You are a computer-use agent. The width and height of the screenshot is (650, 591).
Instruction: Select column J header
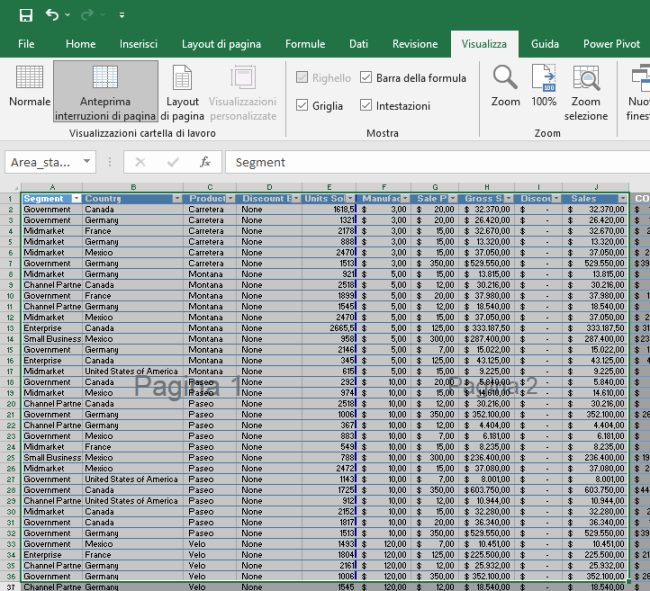pos(596,187)
